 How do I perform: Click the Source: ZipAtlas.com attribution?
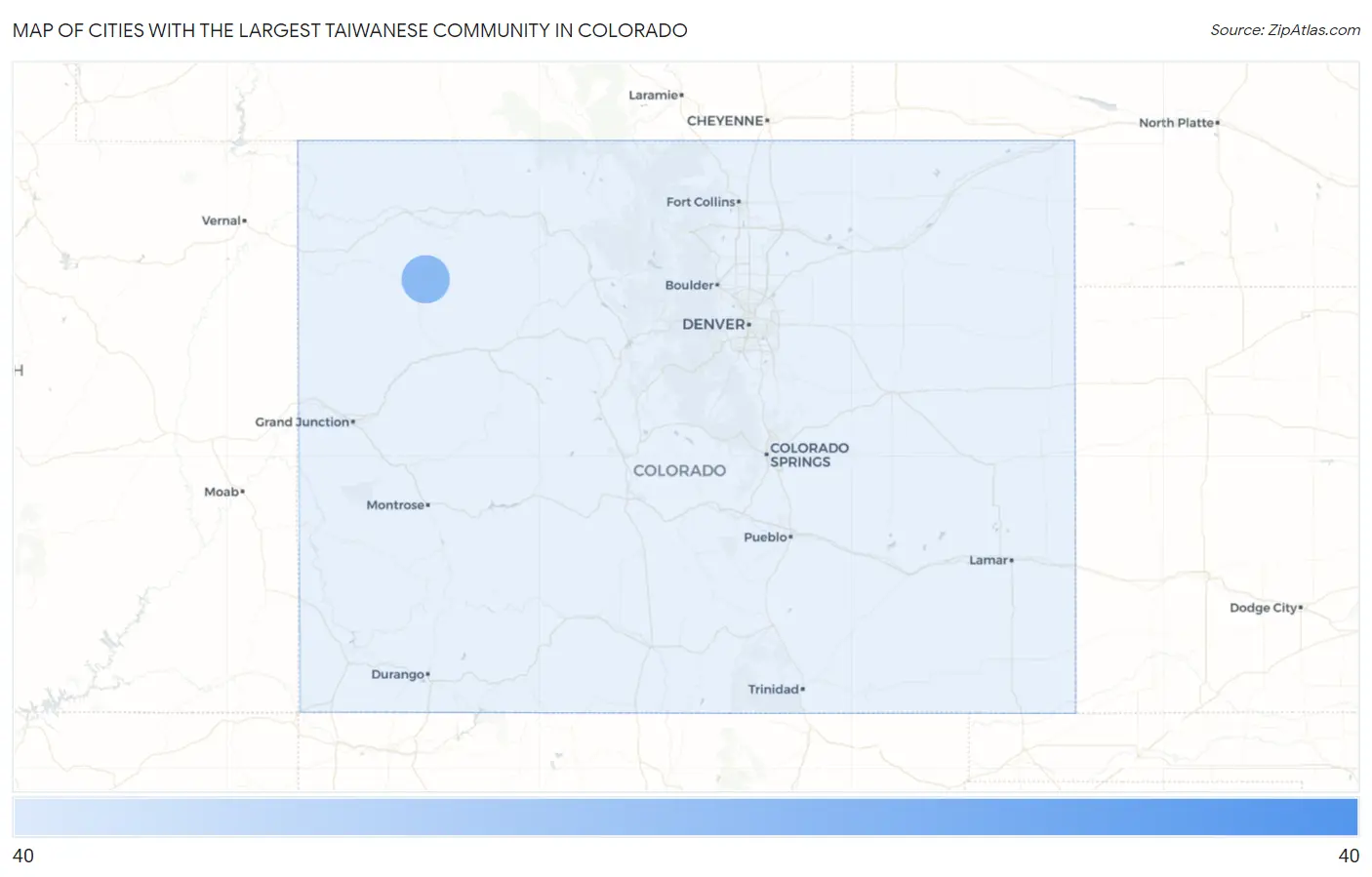[x=1285, y=30]
